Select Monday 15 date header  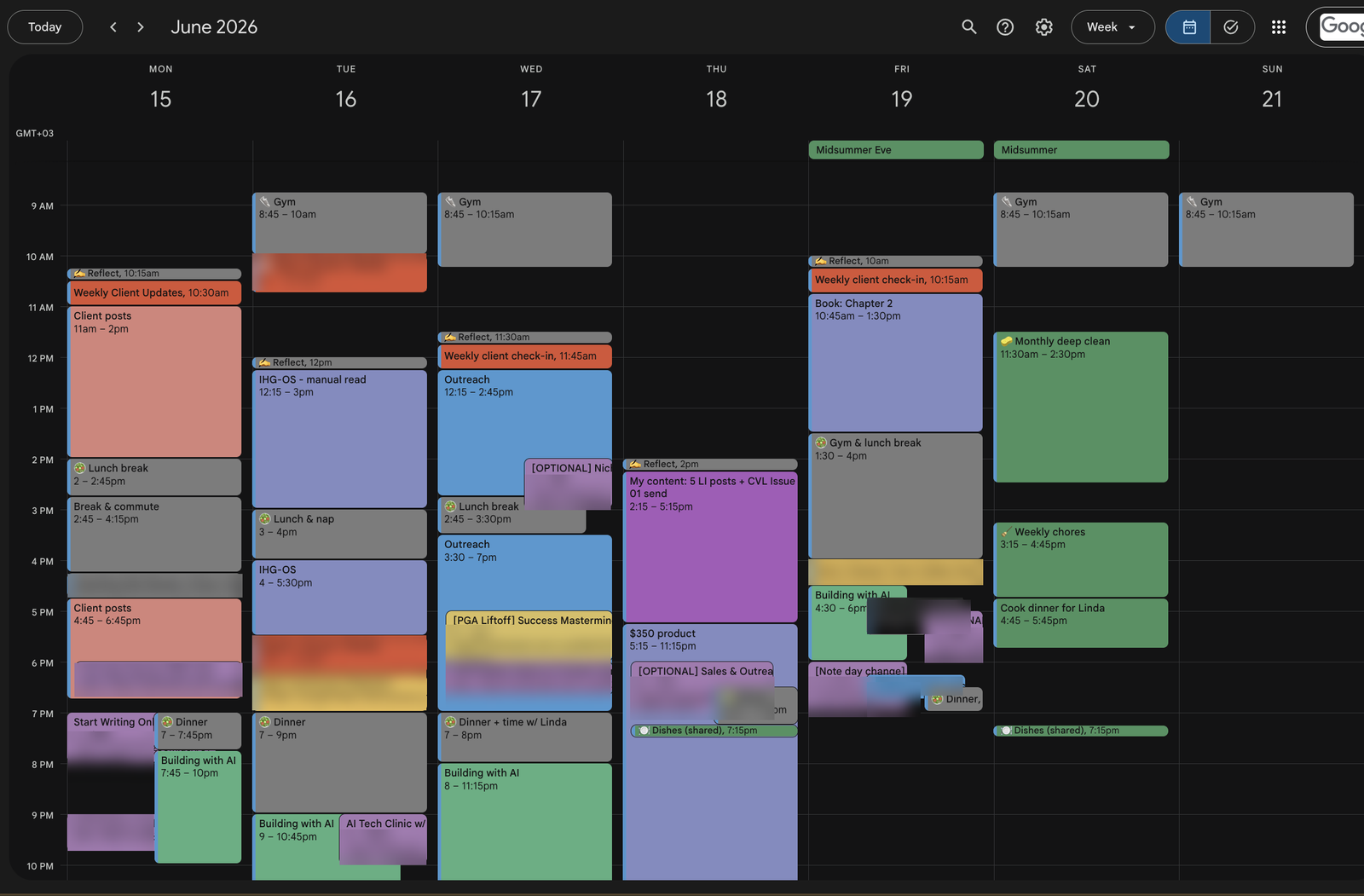160,99
